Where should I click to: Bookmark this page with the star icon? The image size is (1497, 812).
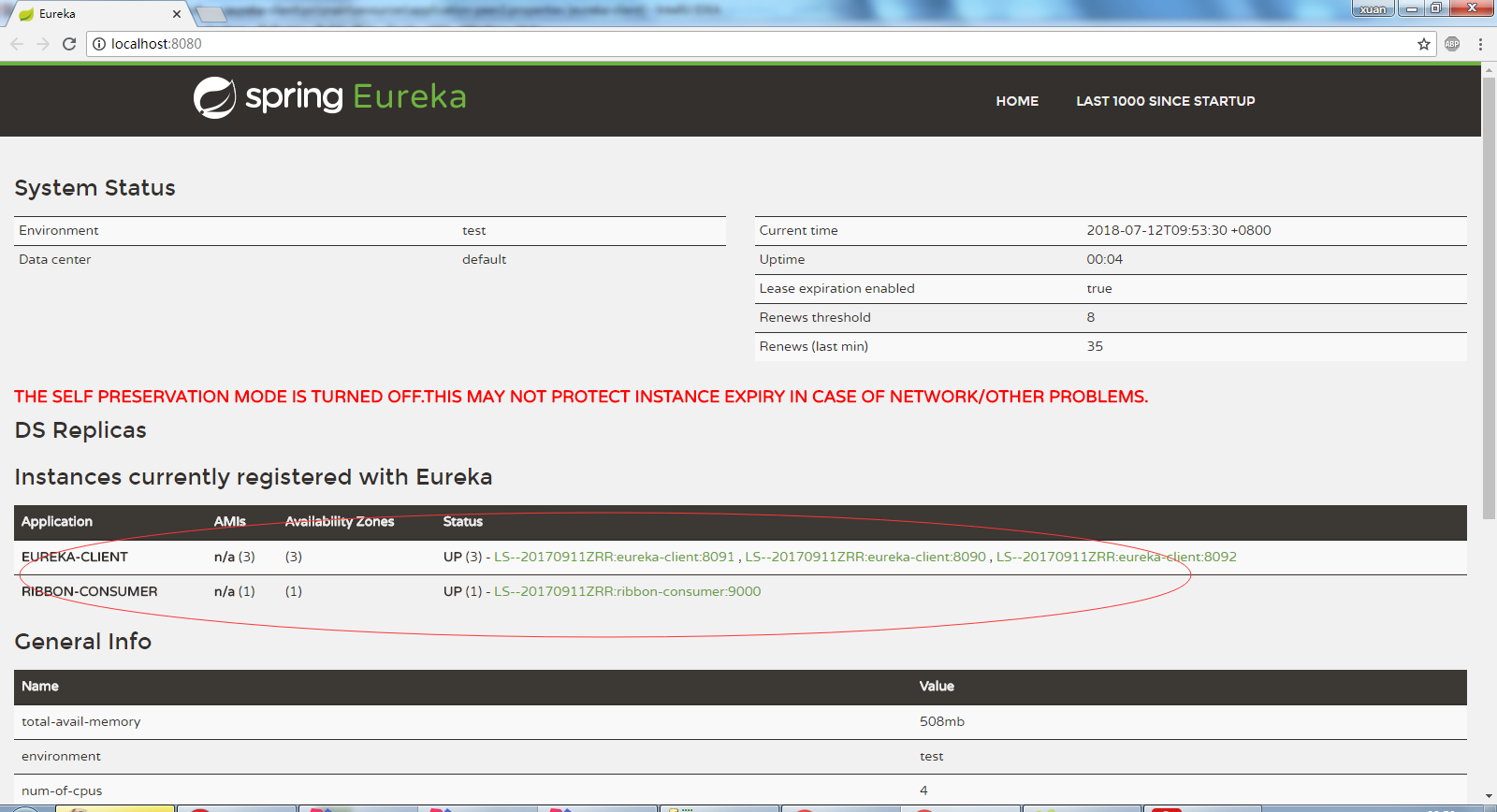point(1424,44)
